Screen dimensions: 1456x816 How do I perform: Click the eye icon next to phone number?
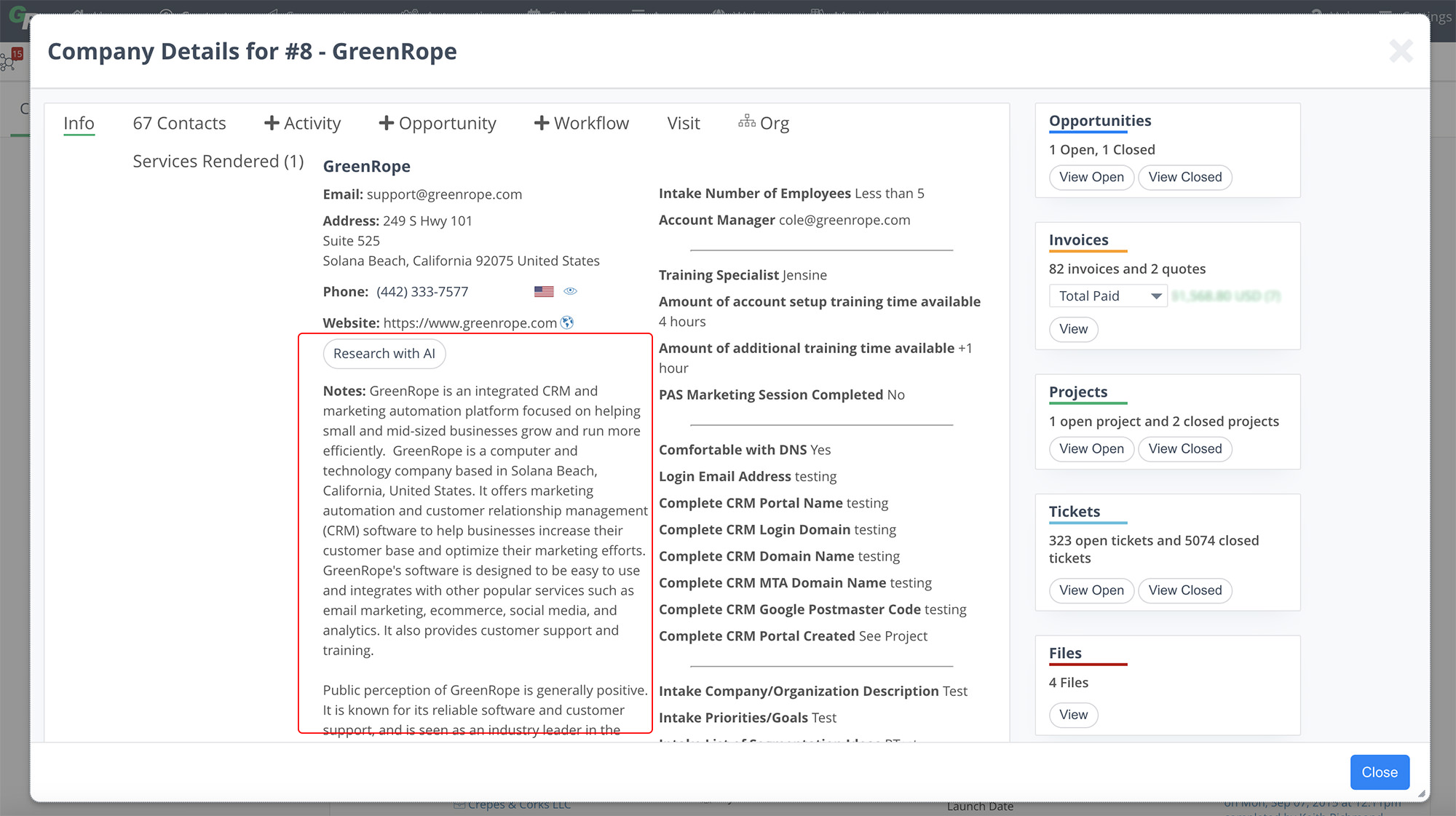click(570, 291)
